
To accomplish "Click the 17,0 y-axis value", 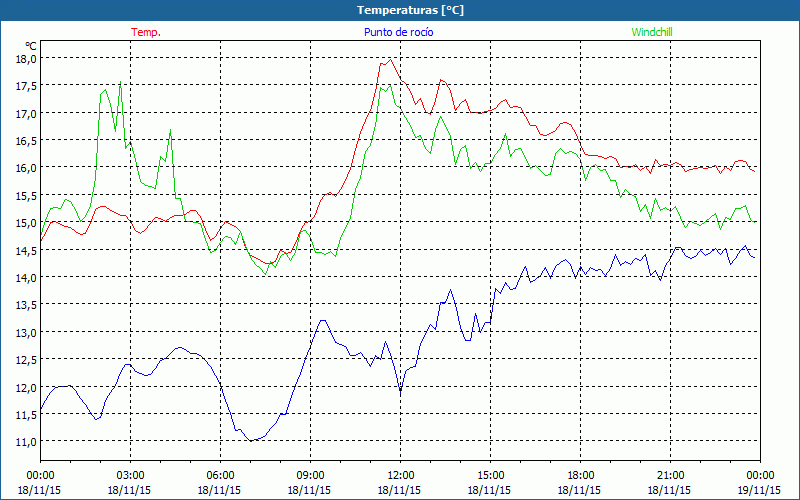I will [26, 113].
